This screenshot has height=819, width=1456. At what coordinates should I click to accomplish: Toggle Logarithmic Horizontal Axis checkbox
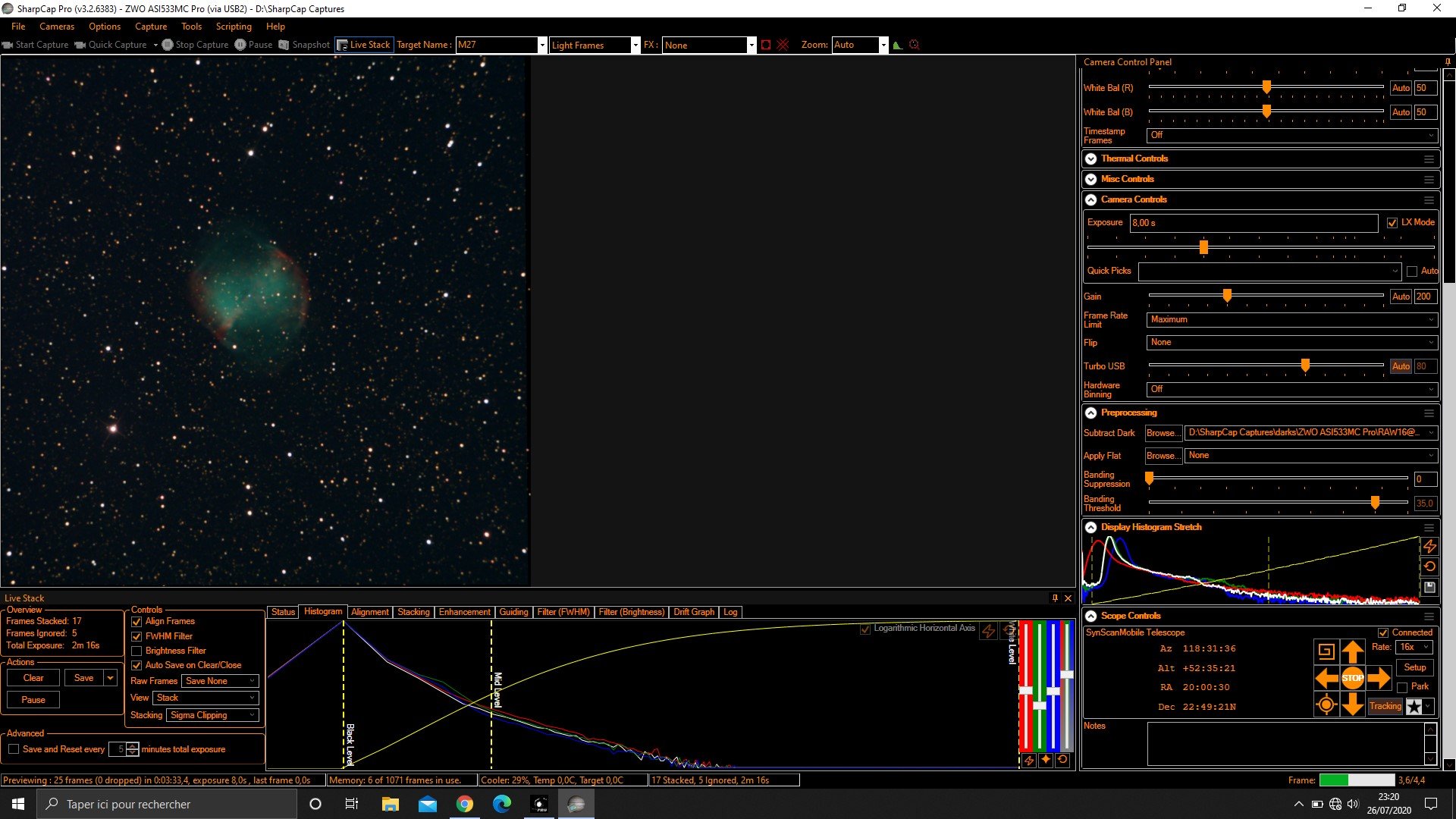[x=865, y=629]
